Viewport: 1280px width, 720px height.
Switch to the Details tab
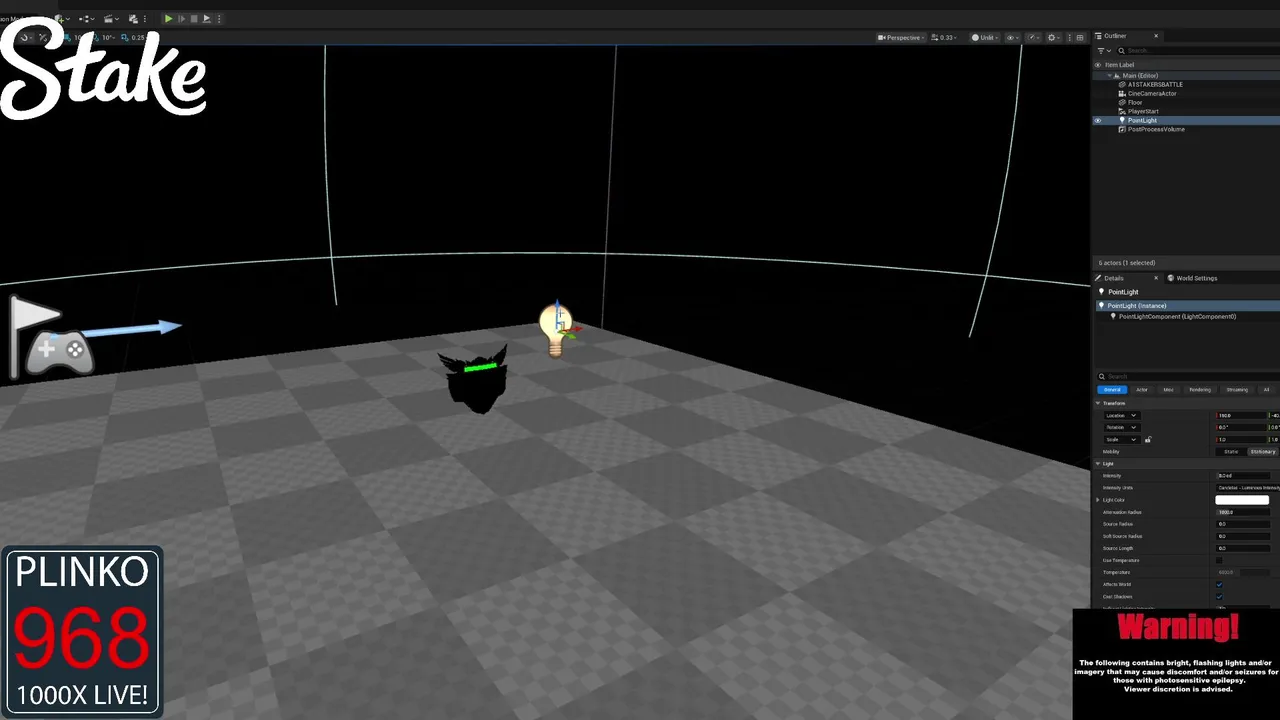(x=1114, y=278)
